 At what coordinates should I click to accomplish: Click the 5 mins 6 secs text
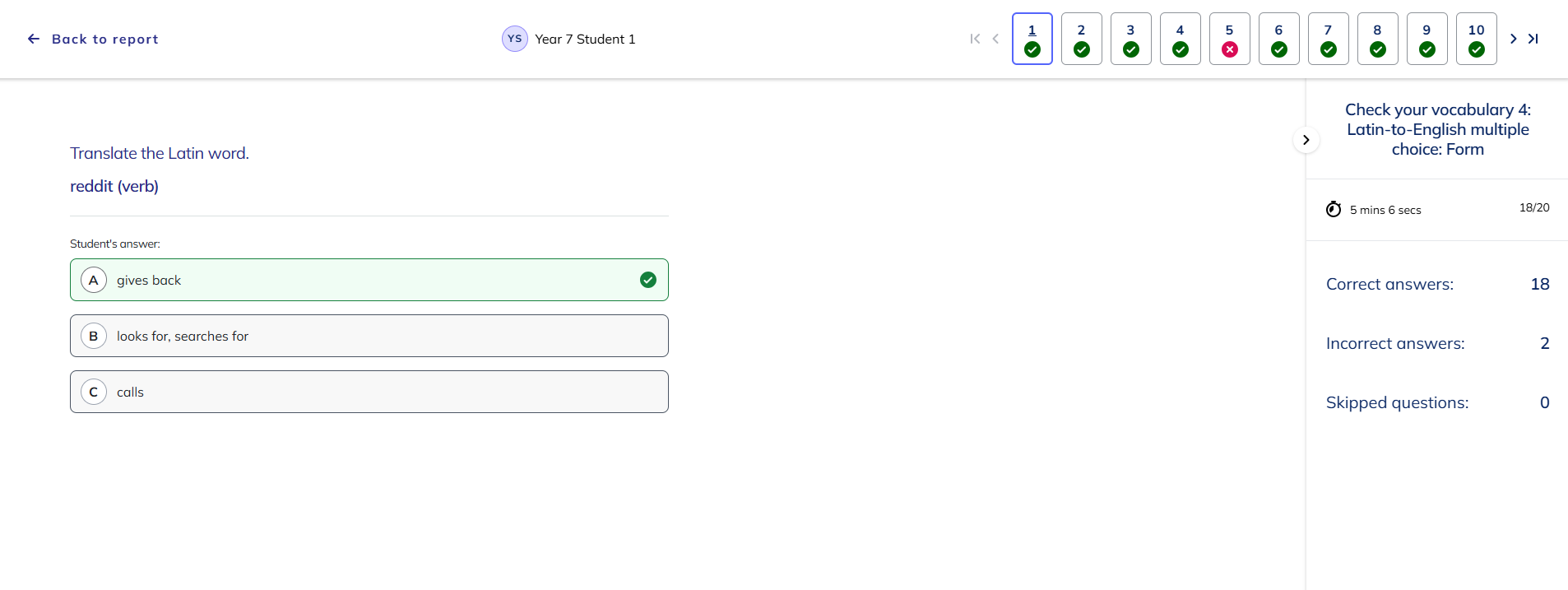coord(1385,210)
